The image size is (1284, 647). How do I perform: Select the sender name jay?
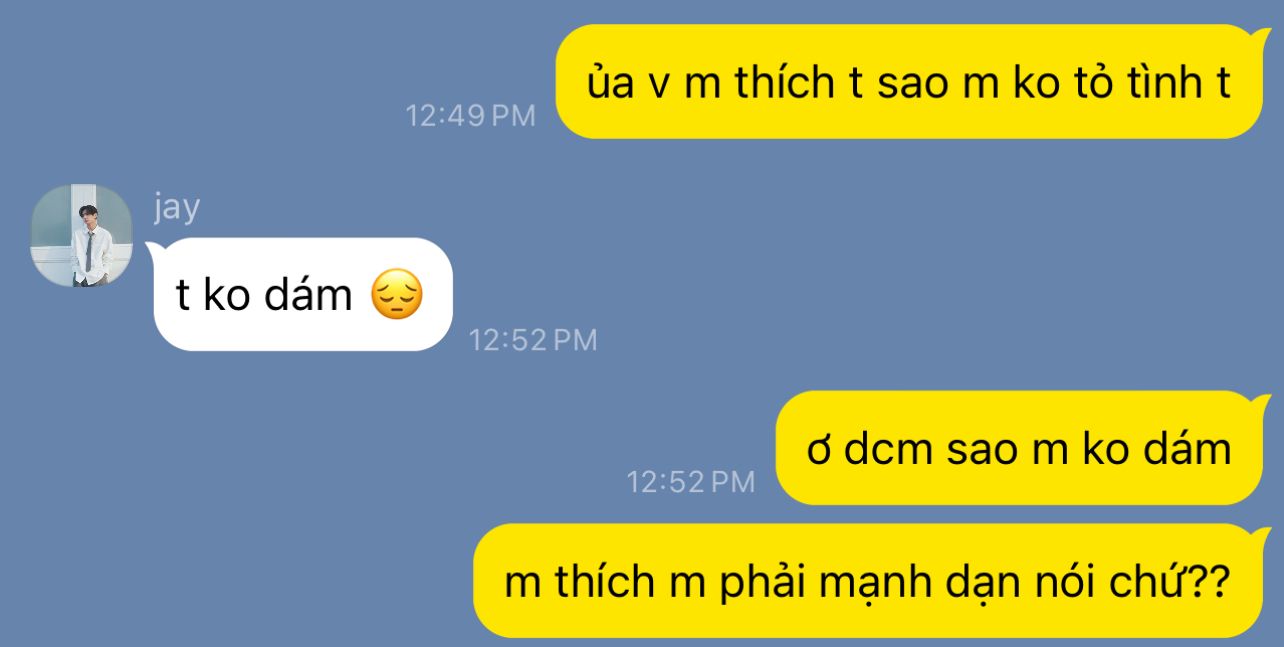[177, 209]
